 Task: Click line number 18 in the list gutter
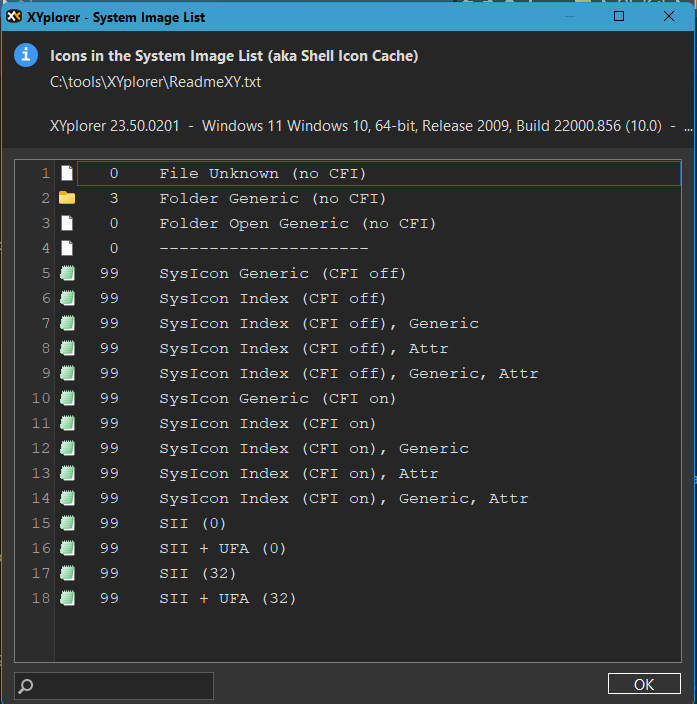pos(41,598)
